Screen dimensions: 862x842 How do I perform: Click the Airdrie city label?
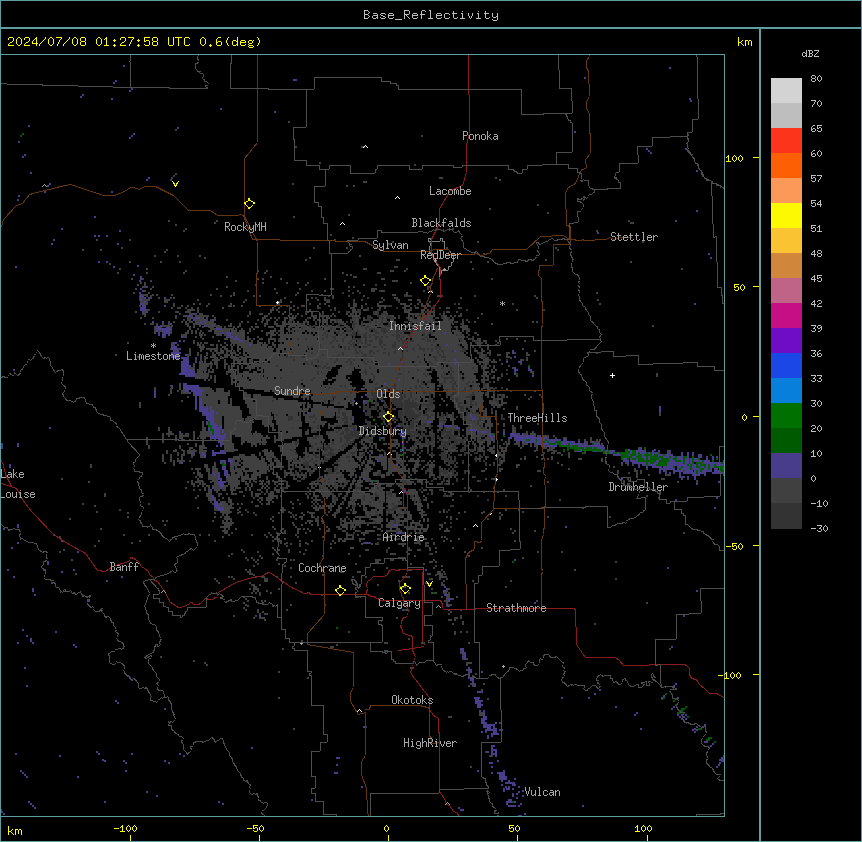(x=404, y=537)
